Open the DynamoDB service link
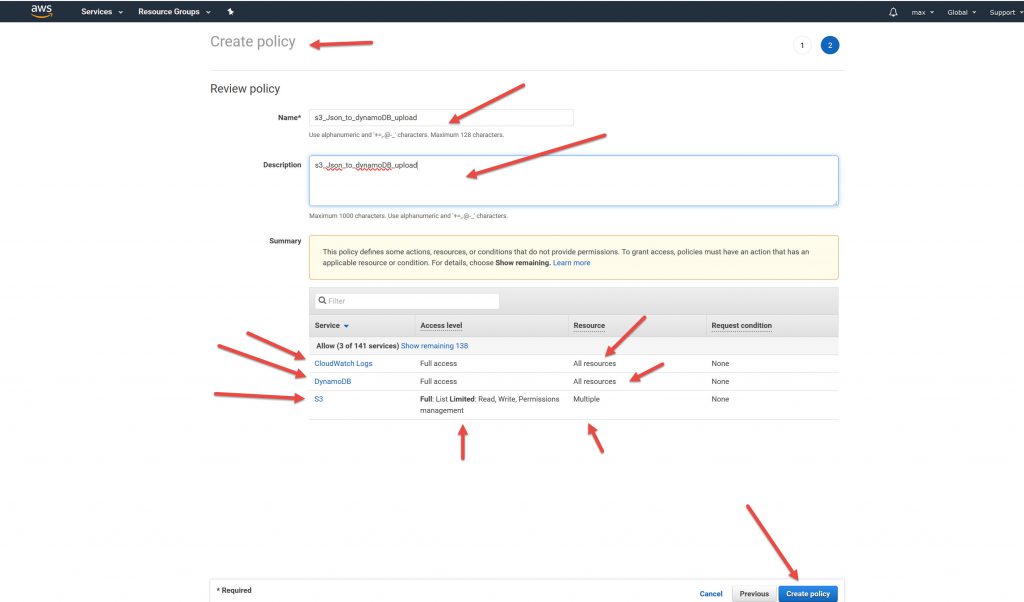The height and width of the screenshot is (602, 1024). (332, 382)
